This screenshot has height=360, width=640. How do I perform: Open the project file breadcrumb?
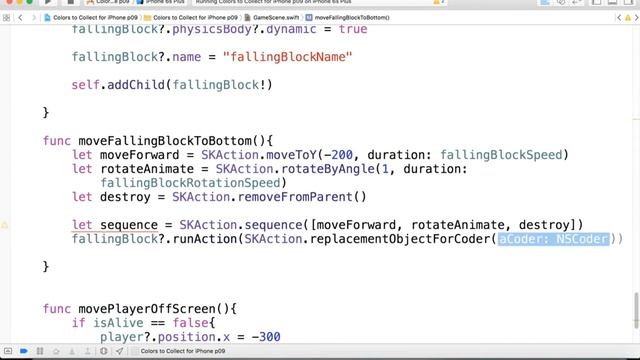[x=91, y=18]
